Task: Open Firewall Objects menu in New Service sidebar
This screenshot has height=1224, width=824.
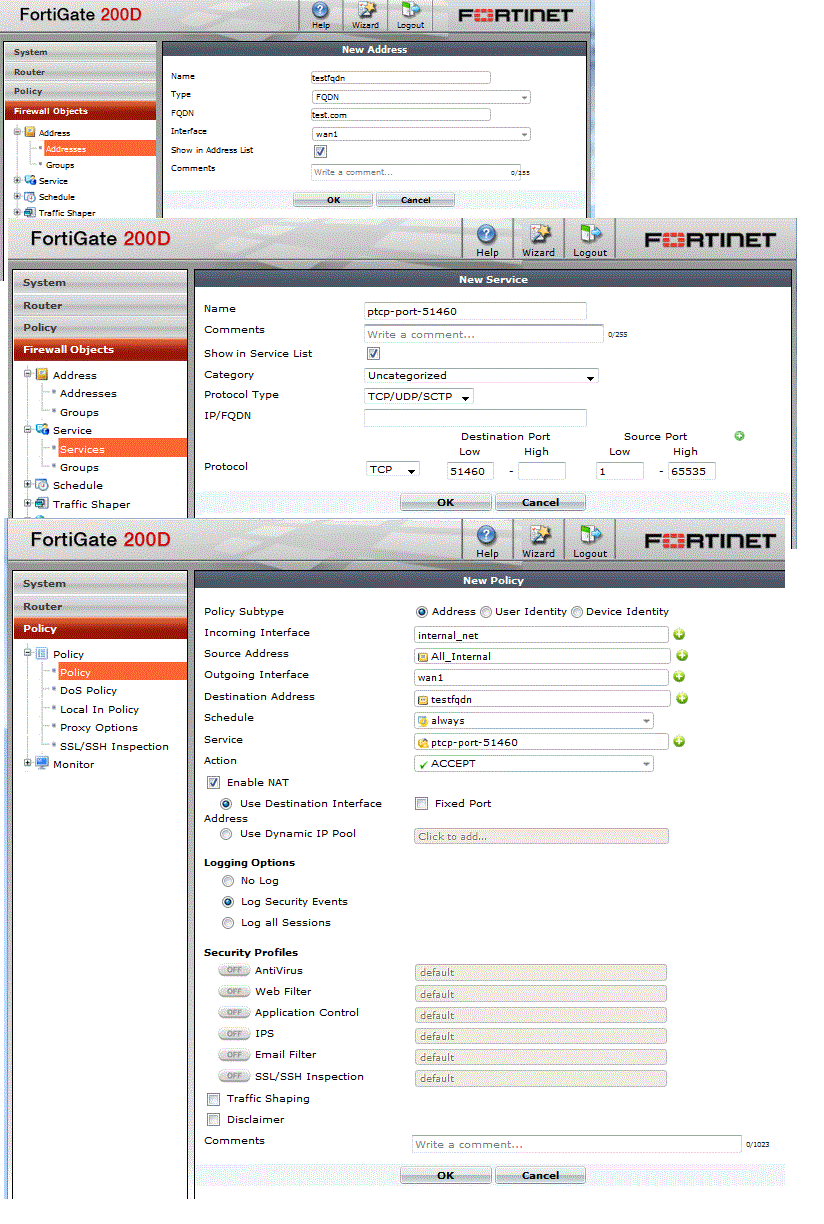Action: pos(100,350)
